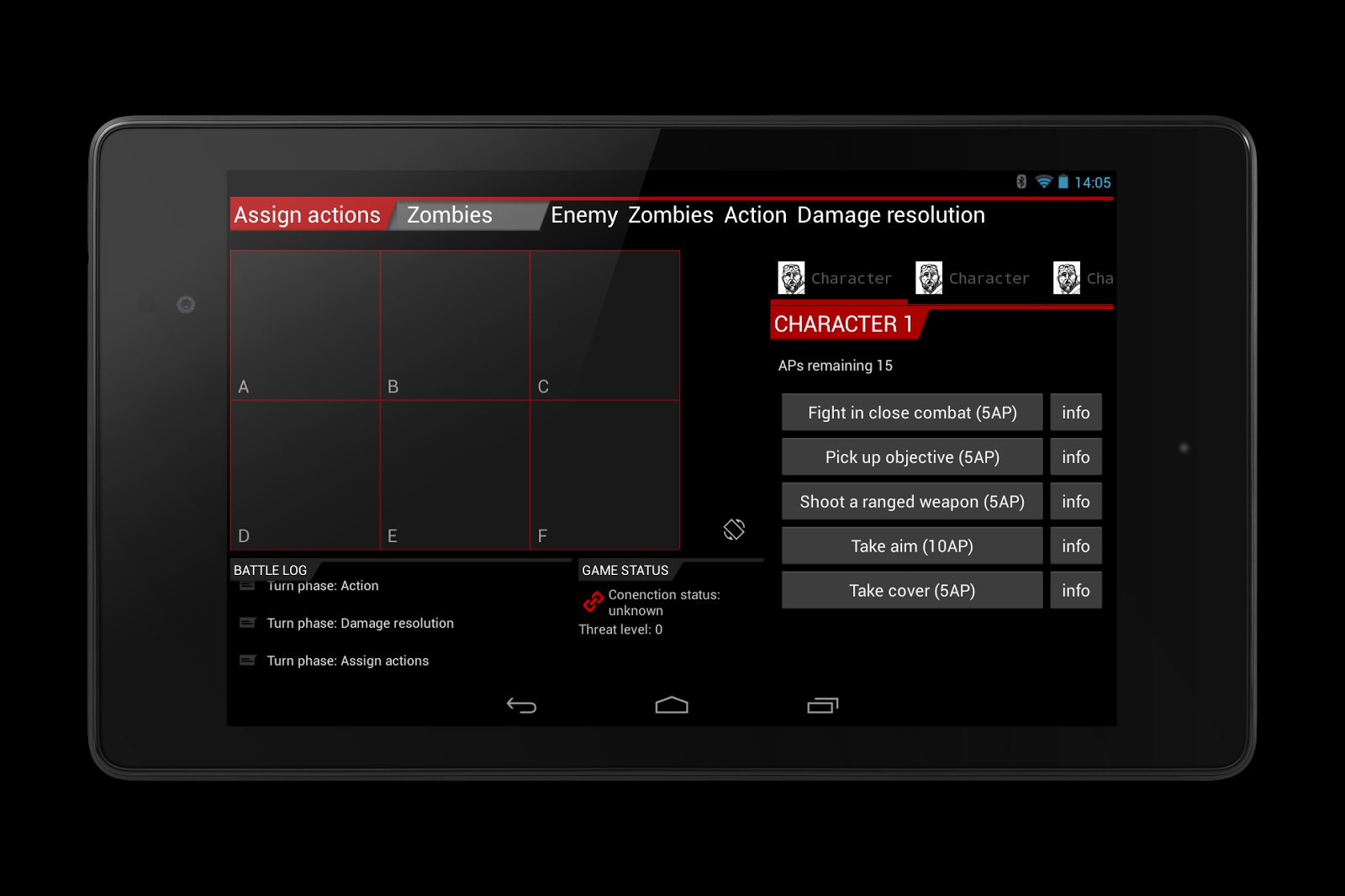Select the third character portrait icon
The image size is (1345, 896).
(1067, 278)
